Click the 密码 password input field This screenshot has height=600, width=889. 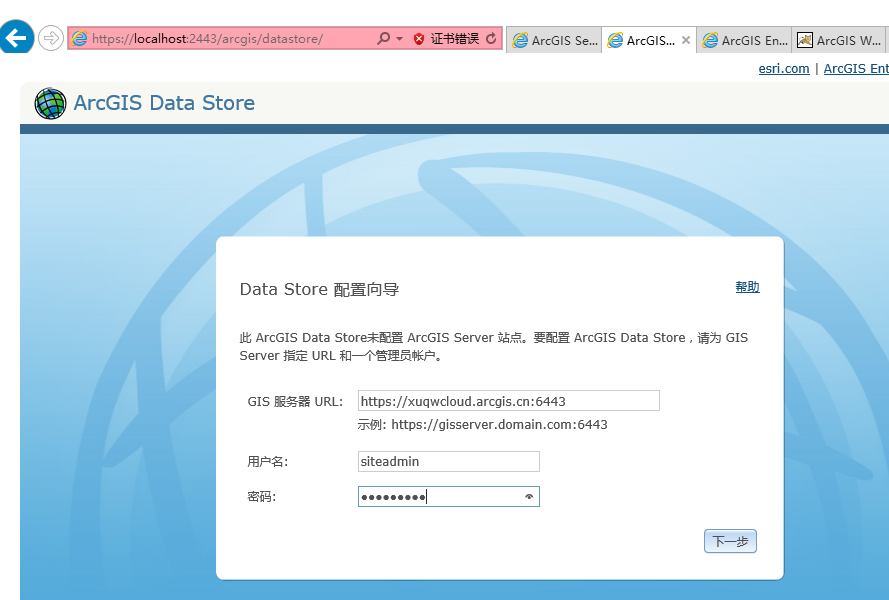click(x=448, y=497)
